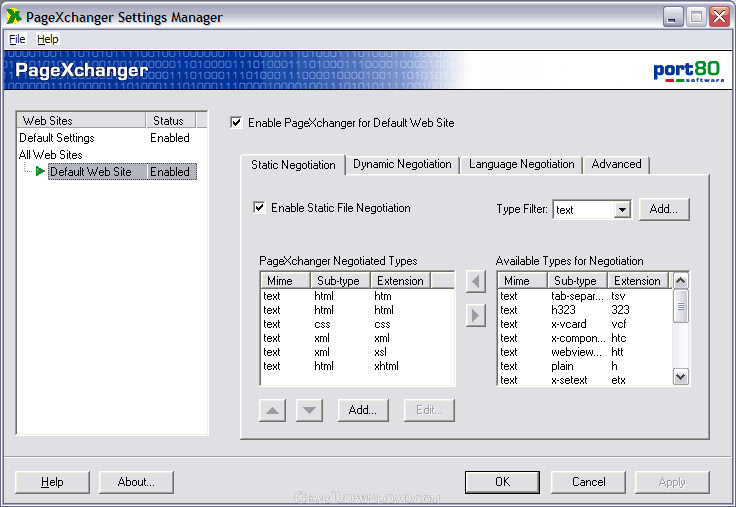This screenshot has width=736, height=507.
Task: Click the PageXchanger title bar app icon
Action: tap(14, 17)
